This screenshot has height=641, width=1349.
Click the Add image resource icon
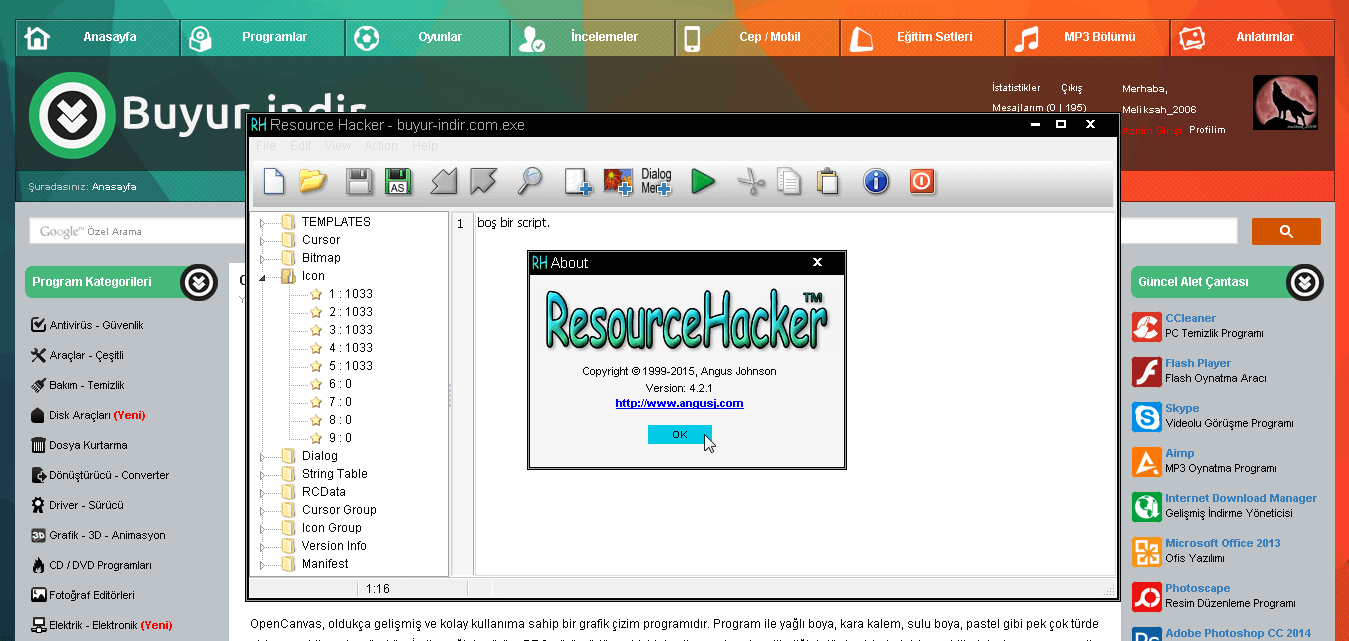point(618,181)
